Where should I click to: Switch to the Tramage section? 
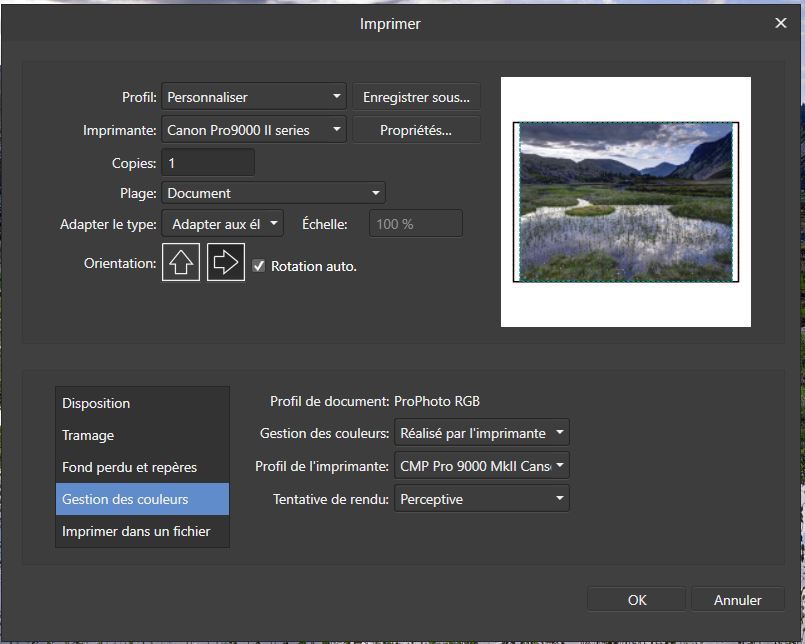tap(142, 435)
